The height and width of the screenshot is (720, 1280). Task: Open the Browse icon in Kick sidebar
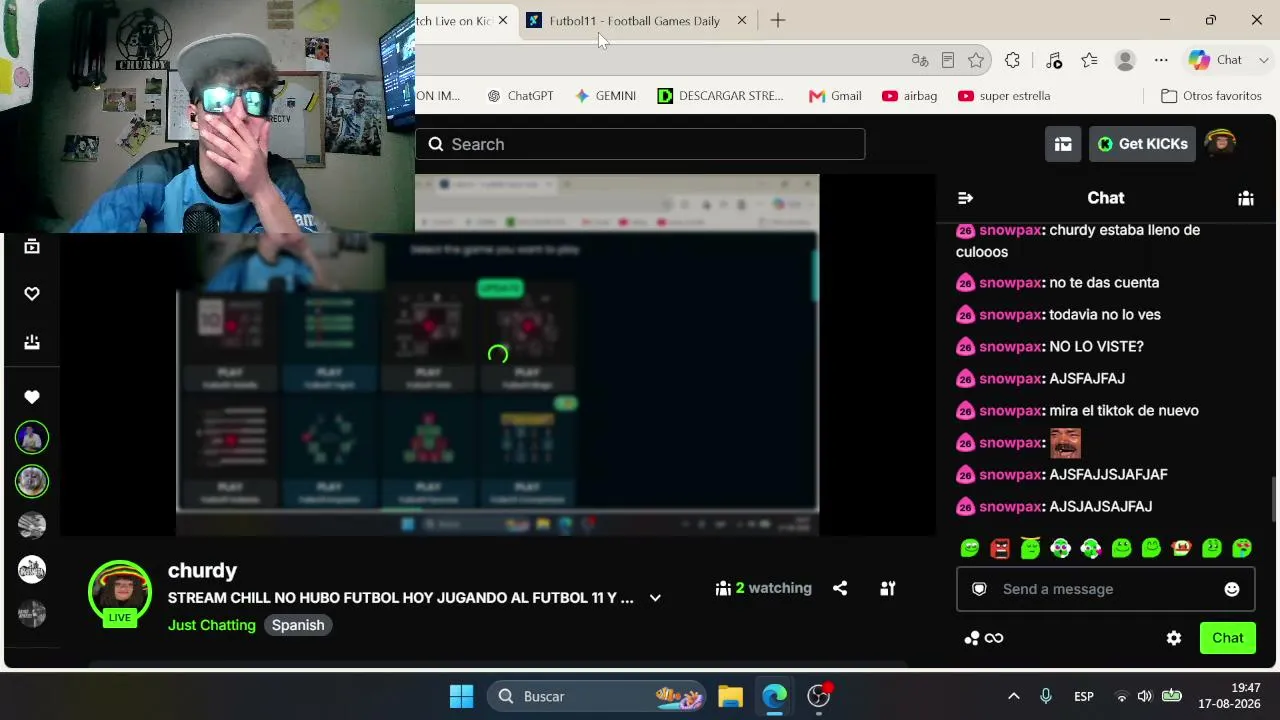click(x=32, y=246)
